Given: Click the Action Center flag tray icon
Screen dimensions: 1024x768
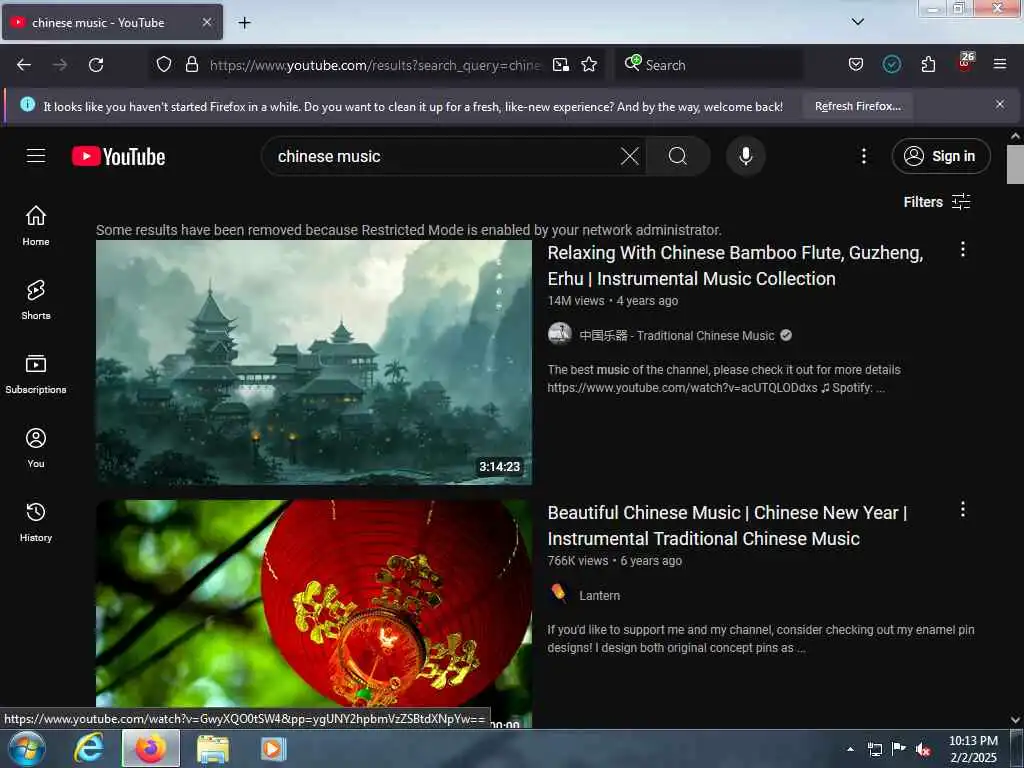Looking at the screenshot, I should point(899,749).
